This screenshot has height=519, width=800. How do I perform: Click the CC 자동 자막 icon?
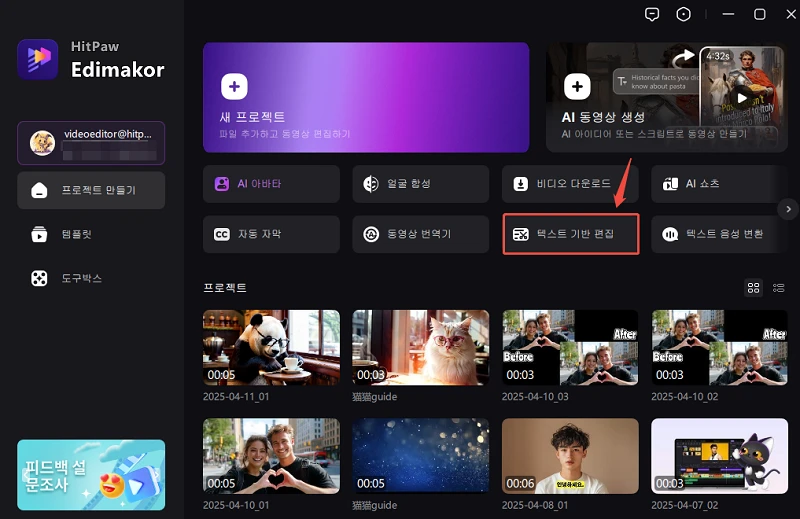(221, 234)
